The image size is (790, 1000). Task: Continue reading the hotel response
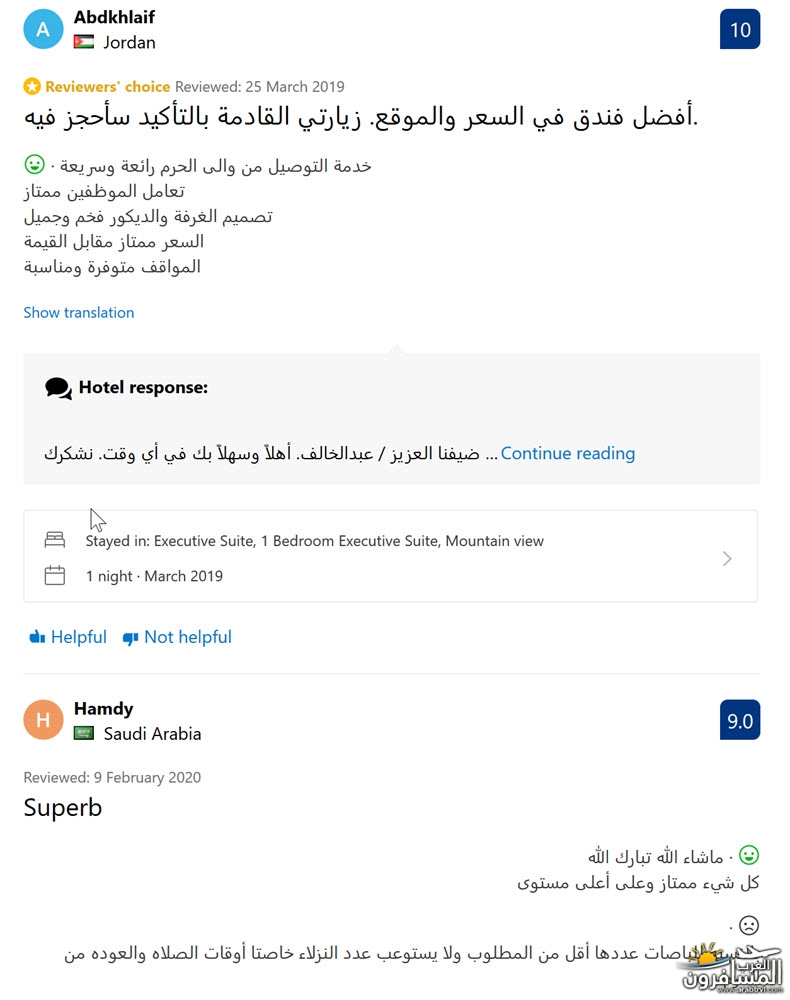pos(567,453)
